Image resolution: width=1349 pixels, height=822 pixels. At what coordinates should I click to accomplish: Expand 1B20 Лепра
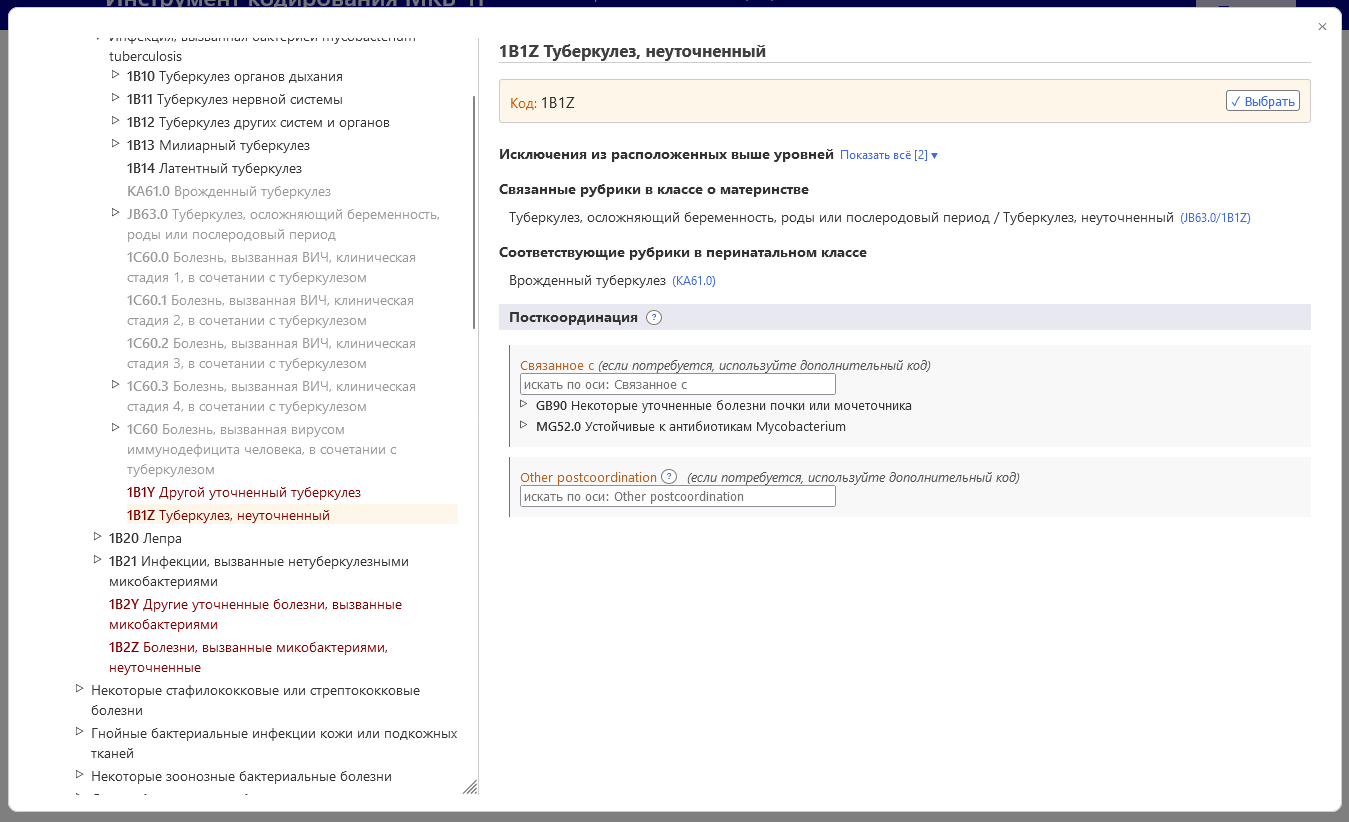coord(97,537)
